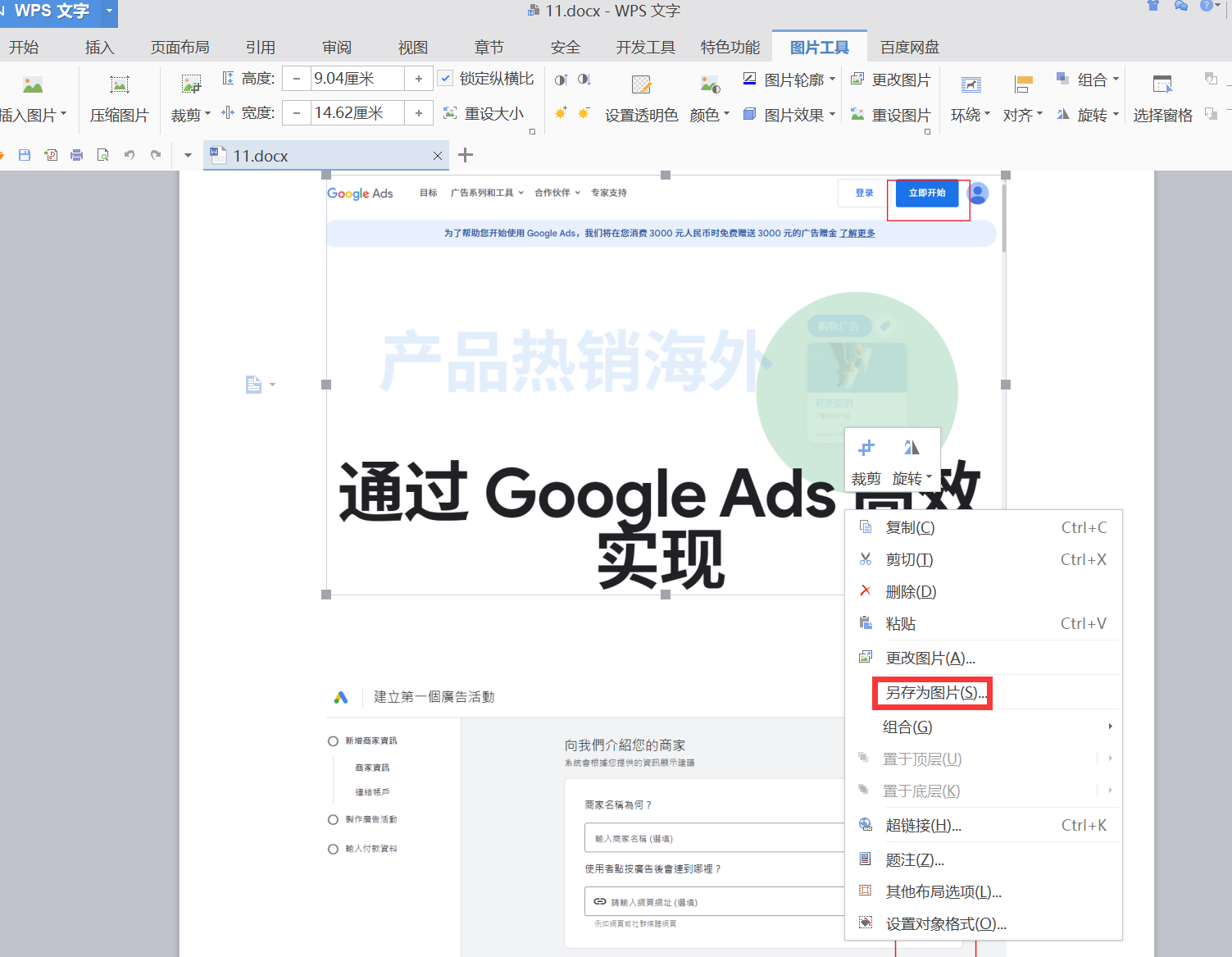1232x957 pixels.
Task: Click the Undo arrow icon
Action: click(x=129, y=155)
